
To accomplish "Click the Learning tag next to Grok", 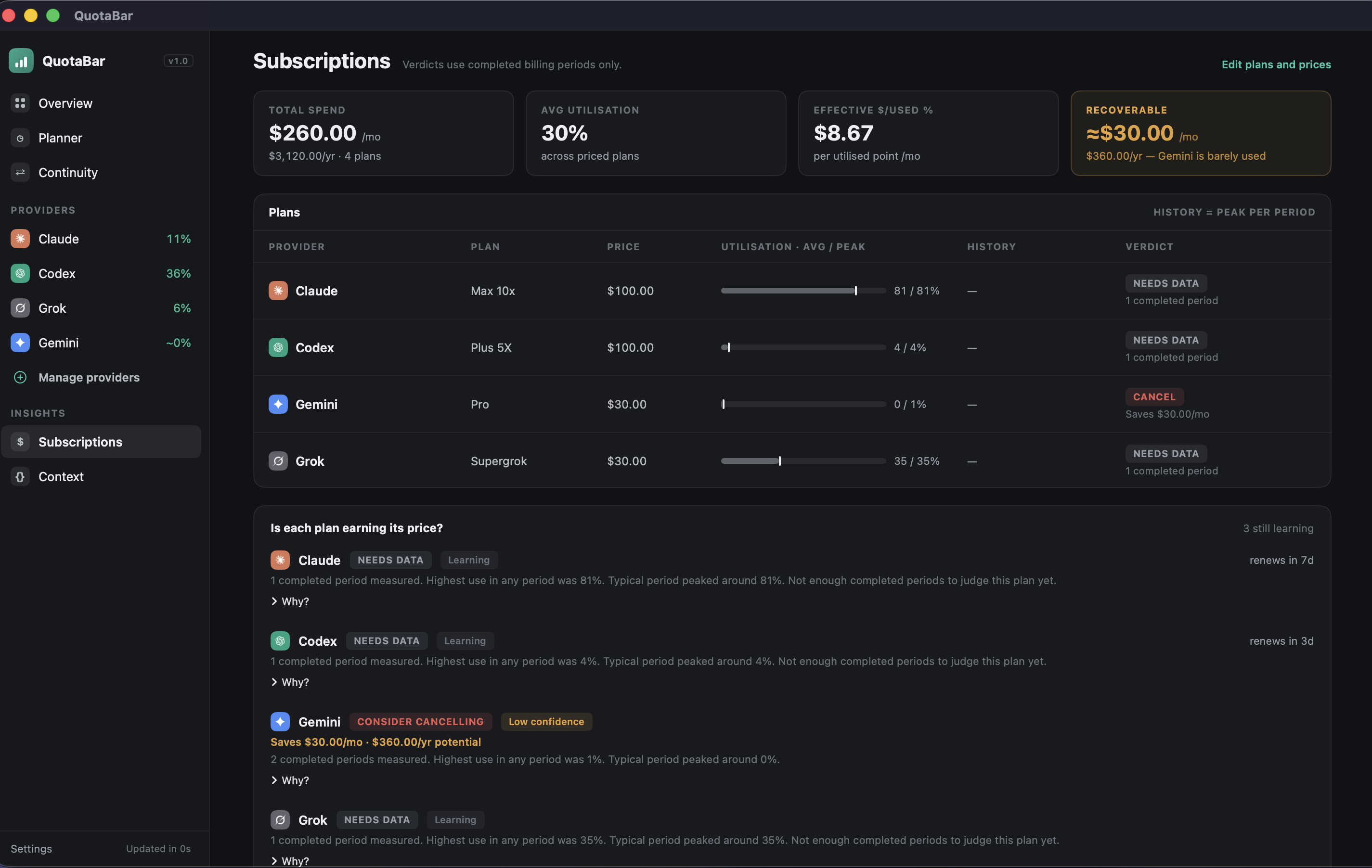I will (455, 819).
